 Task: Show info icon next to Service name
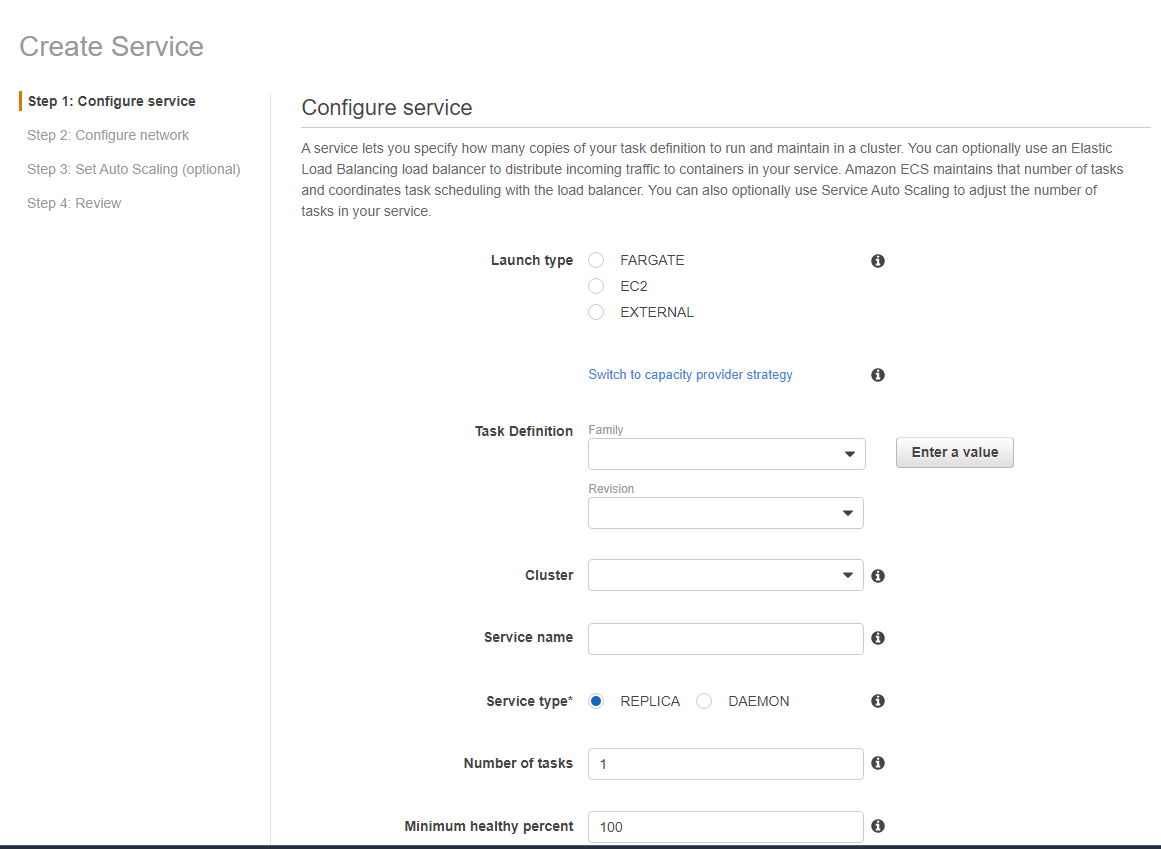click(877, 637)
